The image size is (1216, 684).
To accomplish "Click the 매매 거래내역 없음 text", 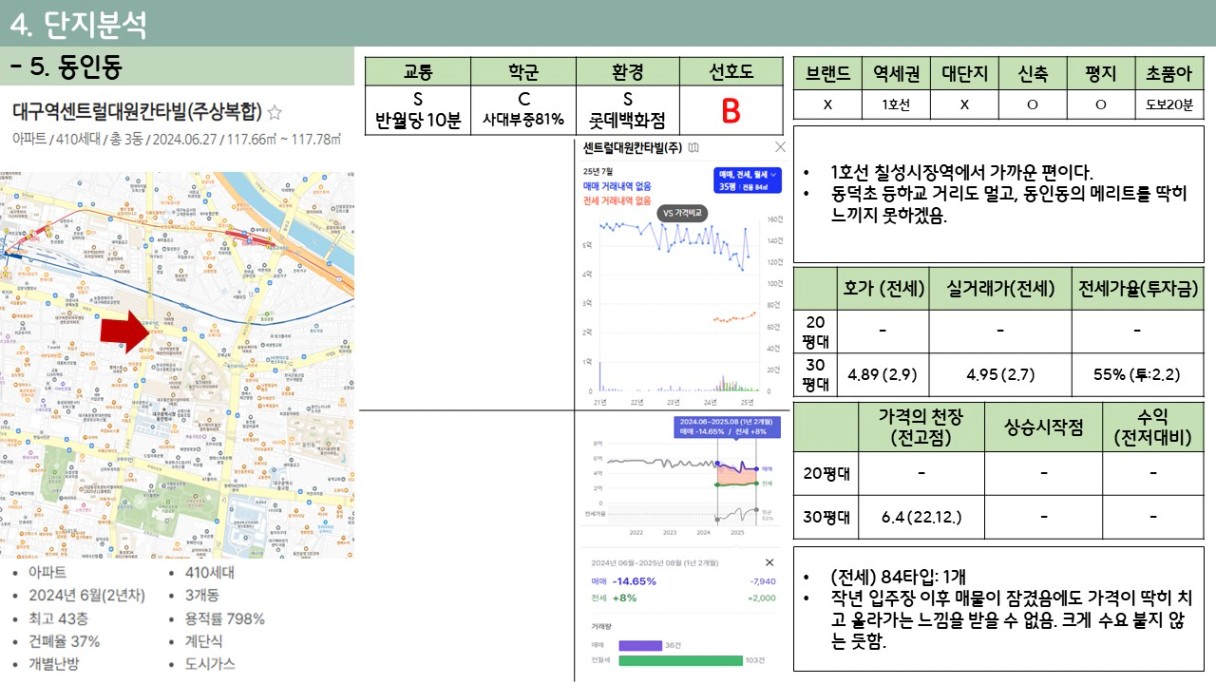I will point(617,186).
